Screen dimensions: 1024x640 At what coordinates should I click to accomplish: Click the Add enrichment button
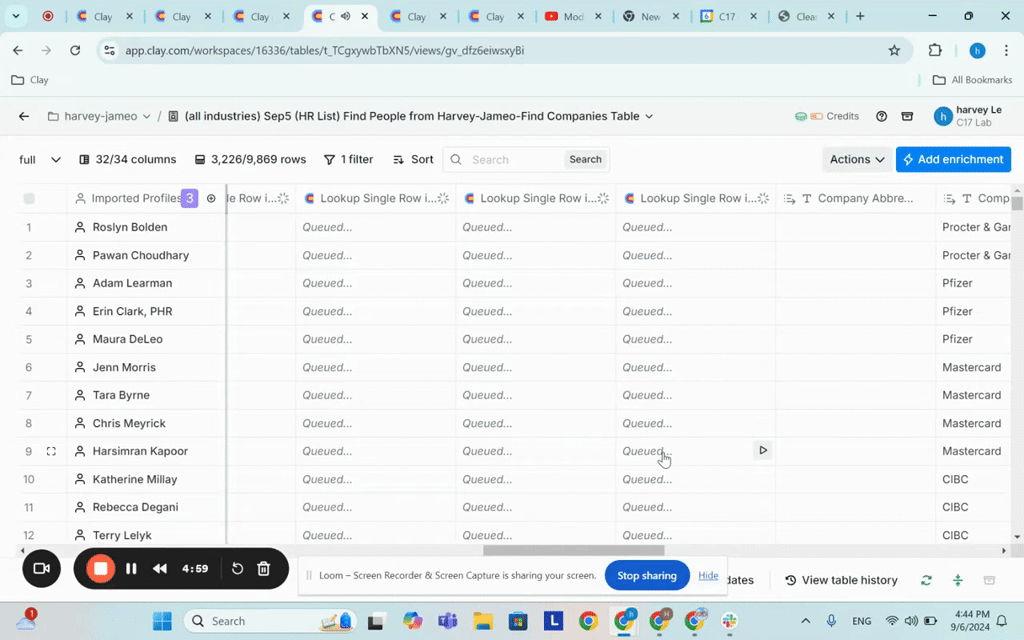953,159
